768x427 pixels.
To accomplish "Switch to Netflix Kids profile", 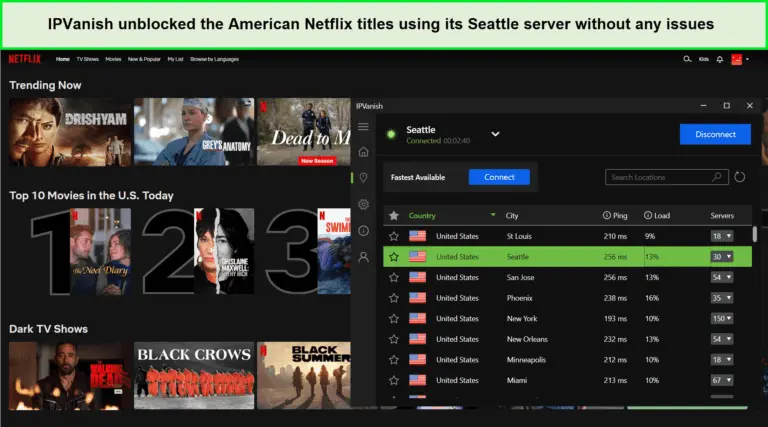I will pyautogui.click(x=703, y=59).
